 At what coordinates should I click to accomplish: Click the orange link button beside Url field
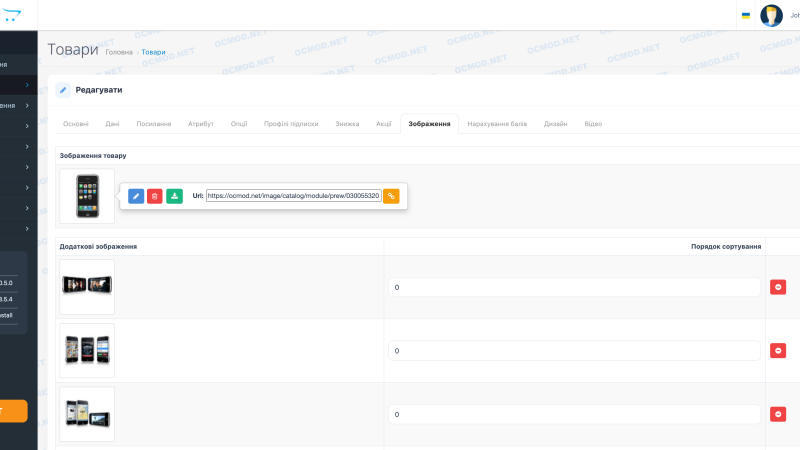(x=391, y=196)
